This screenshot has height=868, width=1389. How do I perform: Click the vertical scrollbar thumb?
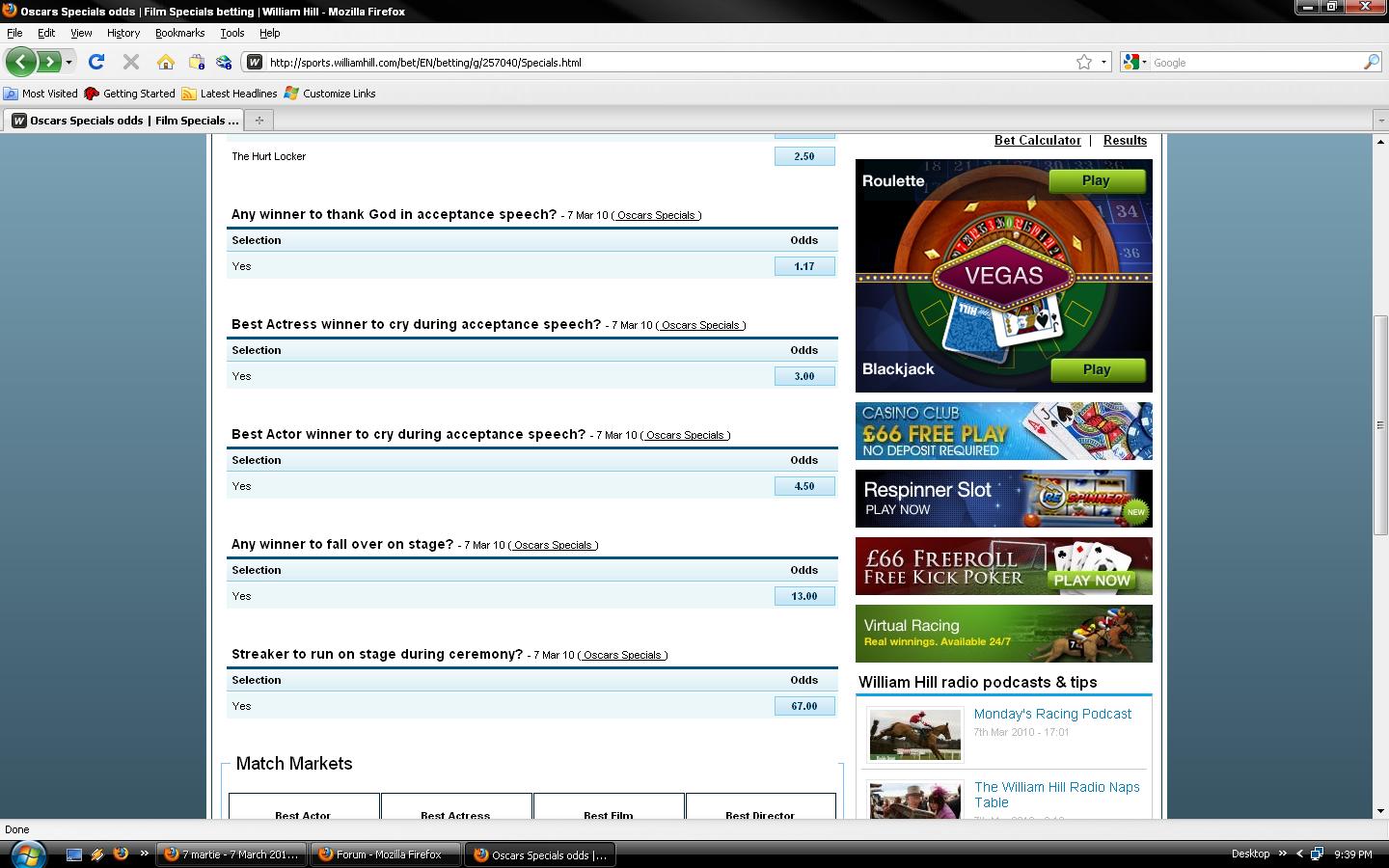click(1380, 424)
